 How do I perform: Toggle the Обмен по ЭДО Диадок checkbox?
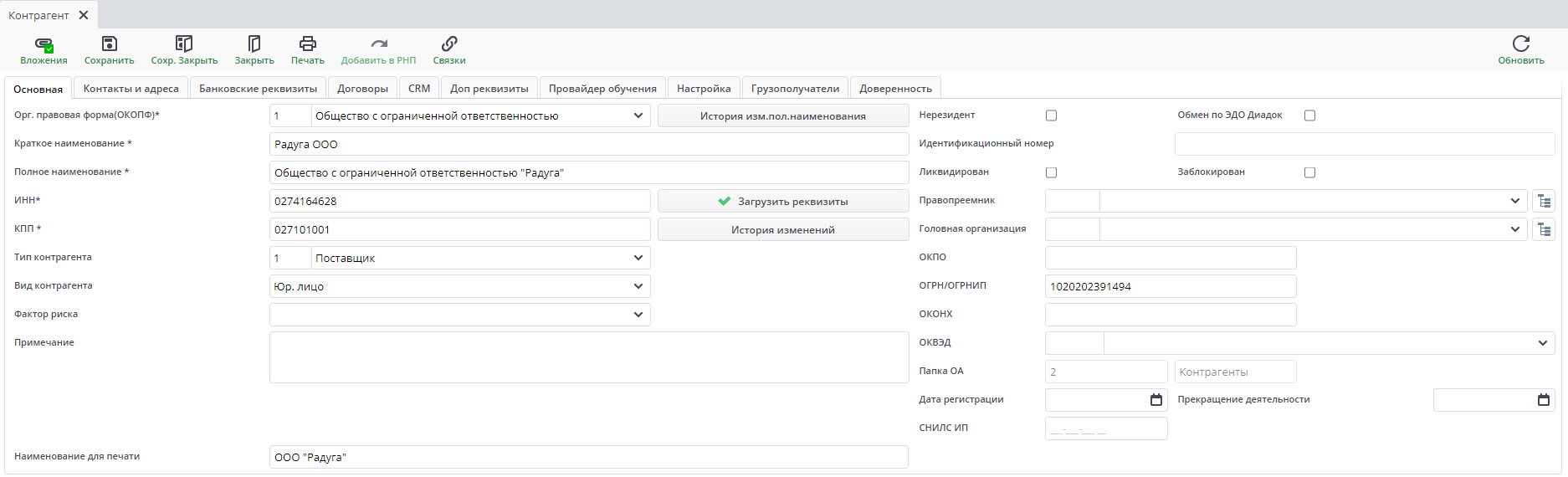1309,115
